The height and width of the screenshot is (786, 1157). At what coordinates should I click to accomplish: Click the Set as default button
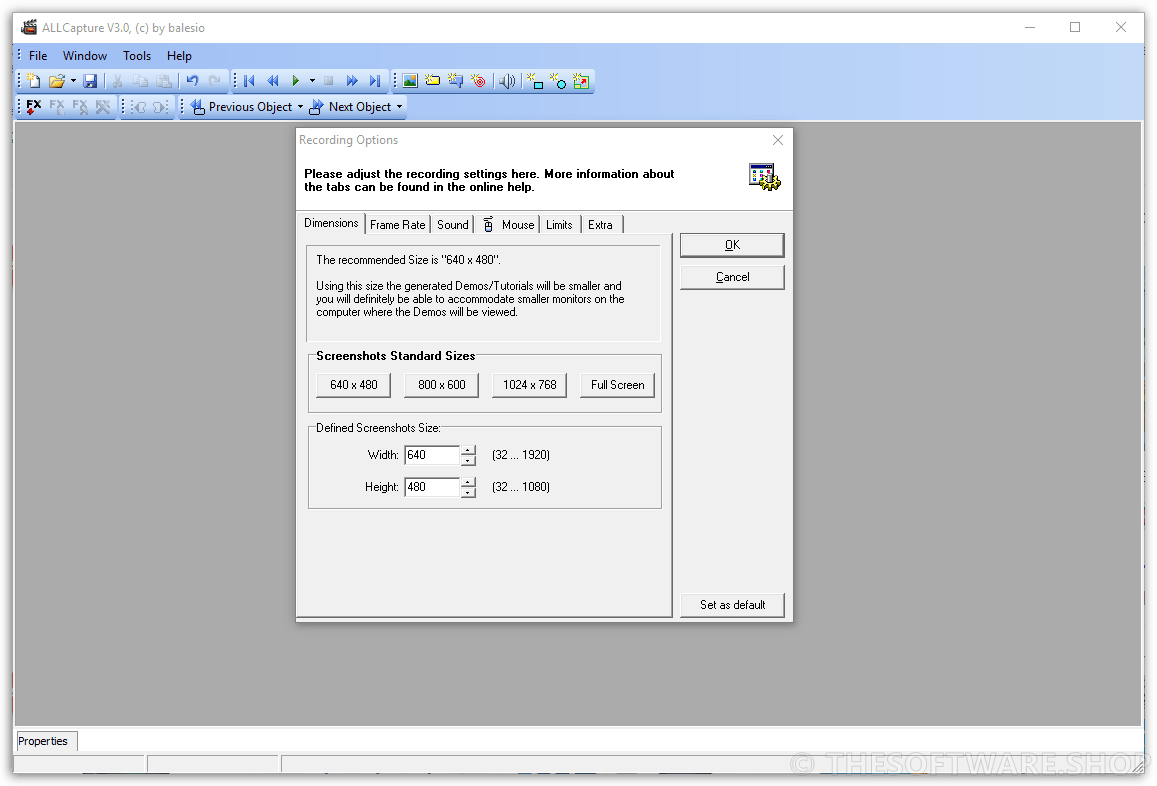pos(732,605)
